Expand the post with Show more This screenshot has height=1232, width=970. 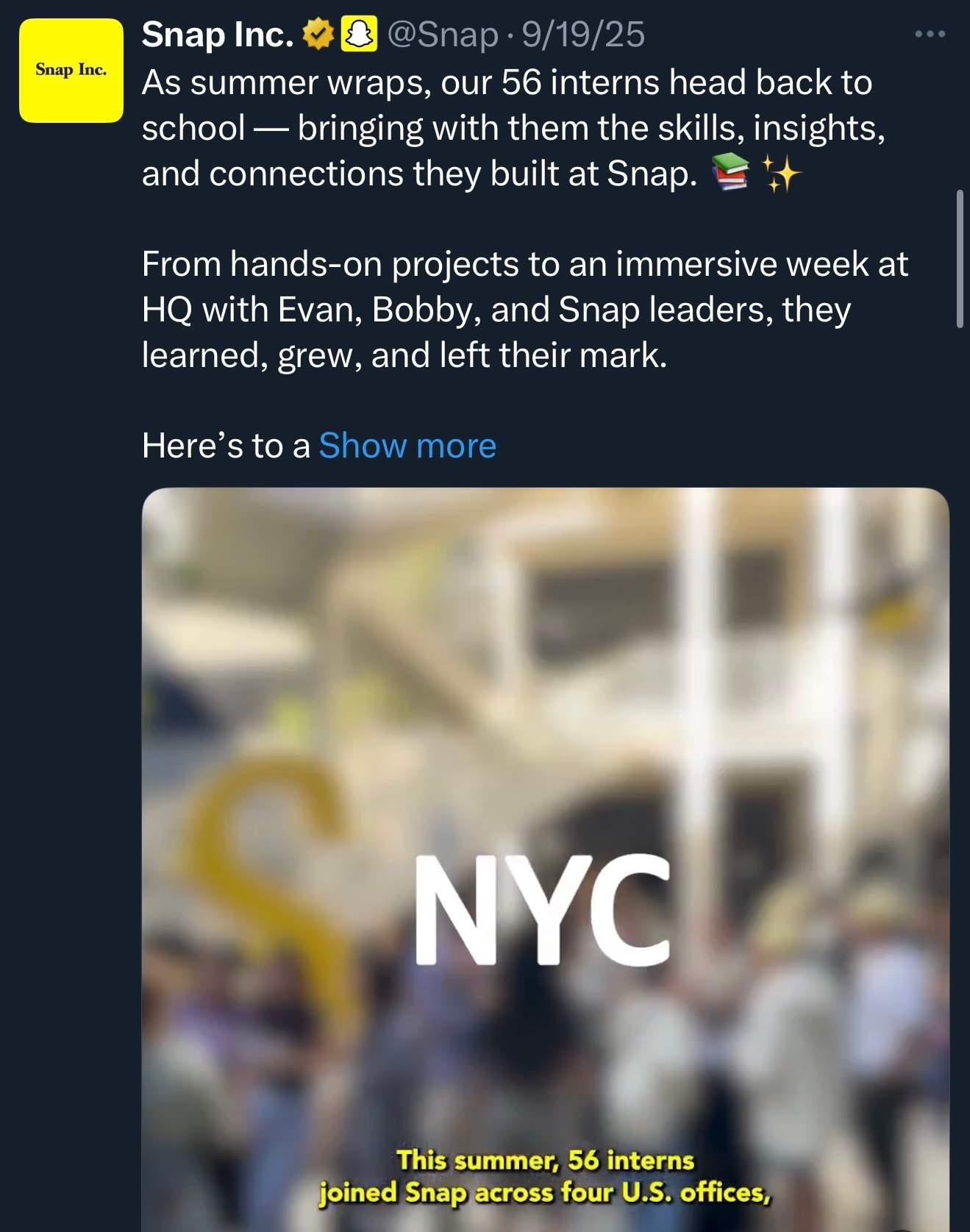coord(407,446)
